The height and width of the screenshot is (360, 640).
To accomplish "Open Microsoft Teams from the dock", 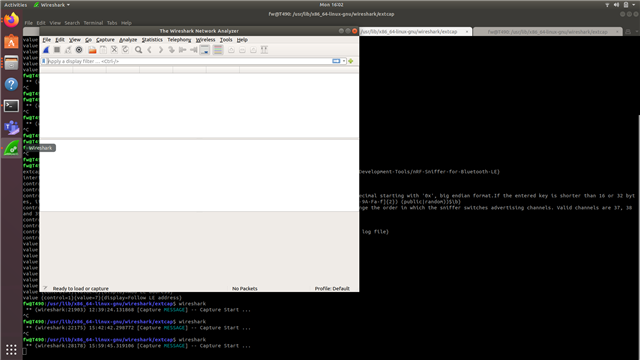I will (11, 127).
